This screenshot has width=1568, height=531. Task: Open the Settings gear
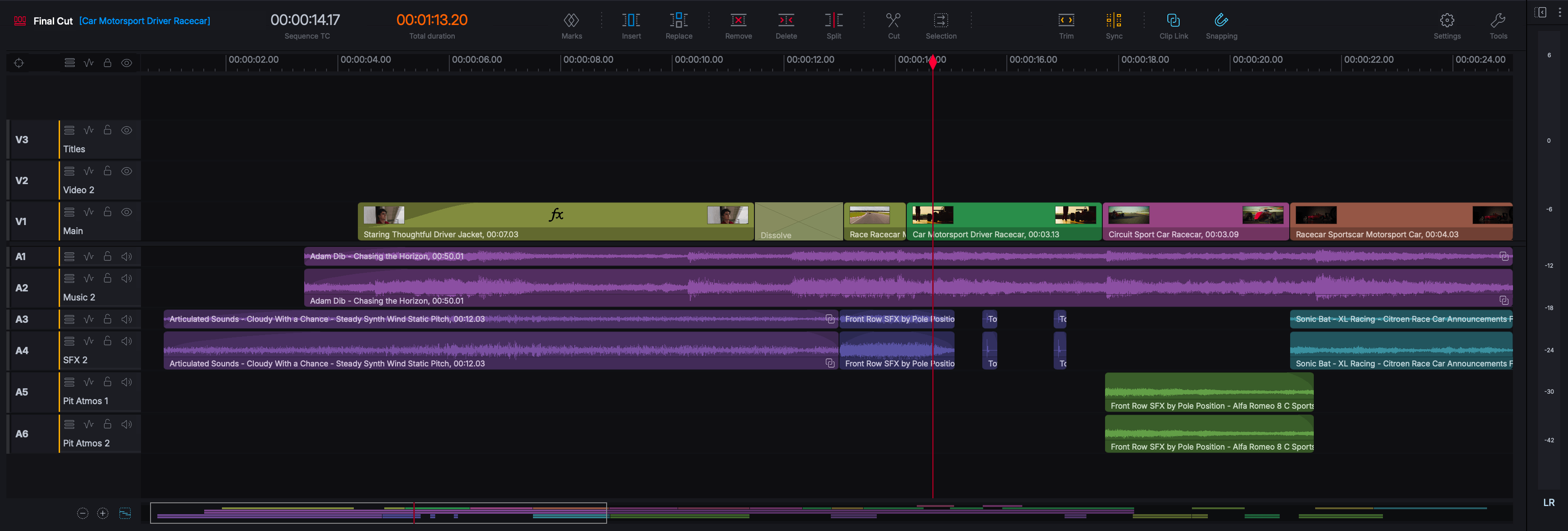pyautogui.click(x=1447, y=20)
